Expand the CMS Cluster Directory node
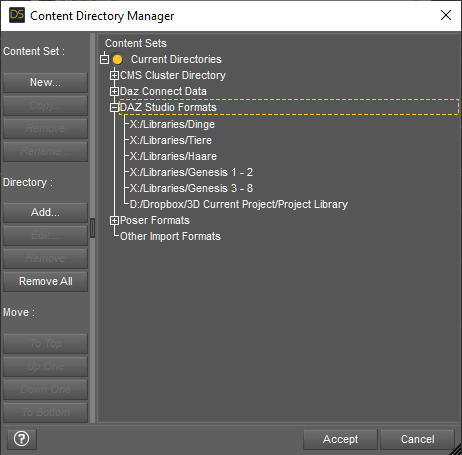Image resolution: width=462 pixels, height=455 pixels. (114, 75)
